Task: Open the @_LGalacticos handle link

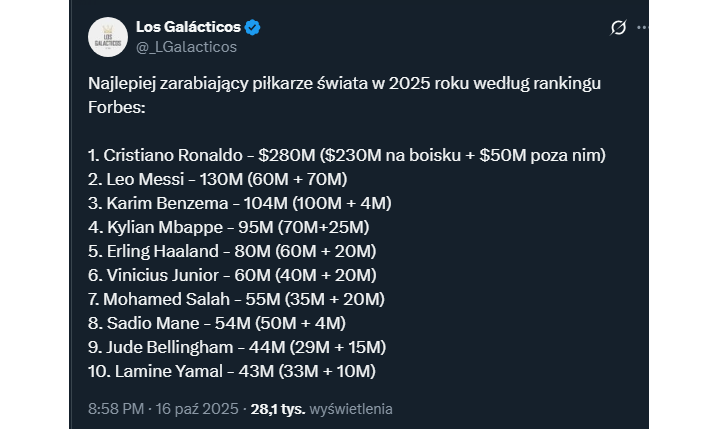Action: [x=185, y=46]
